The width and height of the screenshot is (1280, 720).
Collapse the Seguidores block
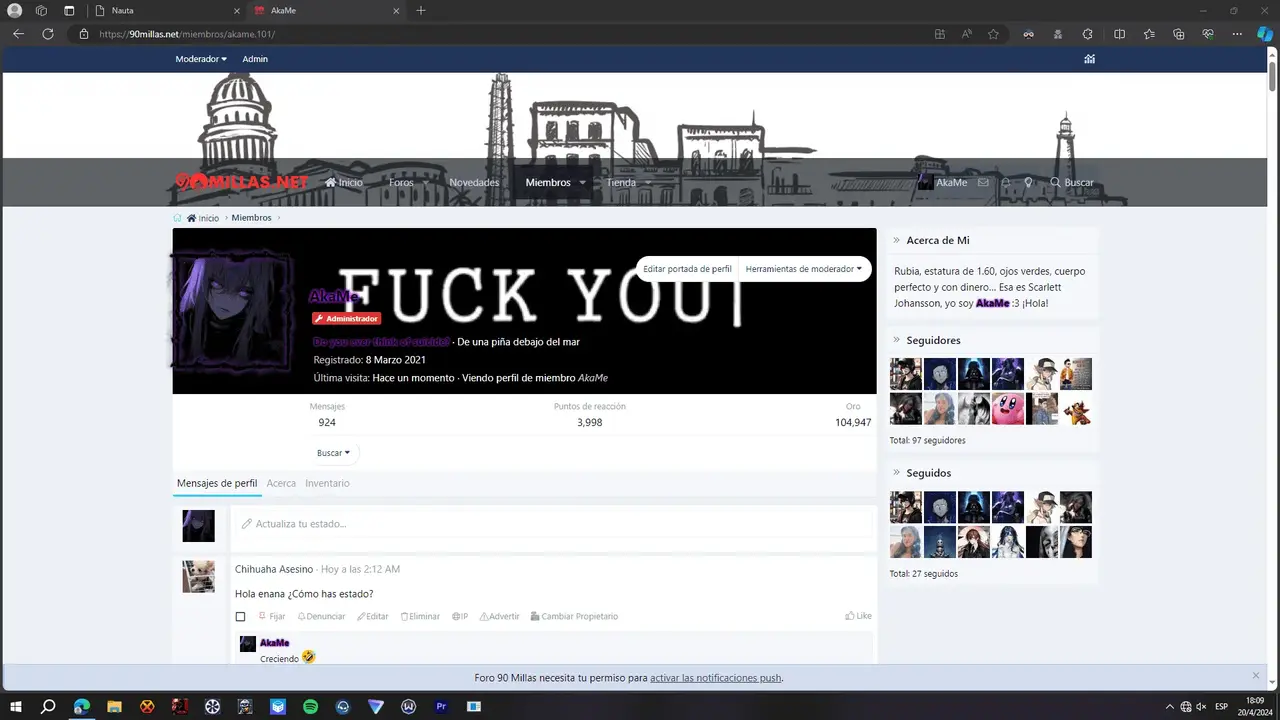point(897,340)
